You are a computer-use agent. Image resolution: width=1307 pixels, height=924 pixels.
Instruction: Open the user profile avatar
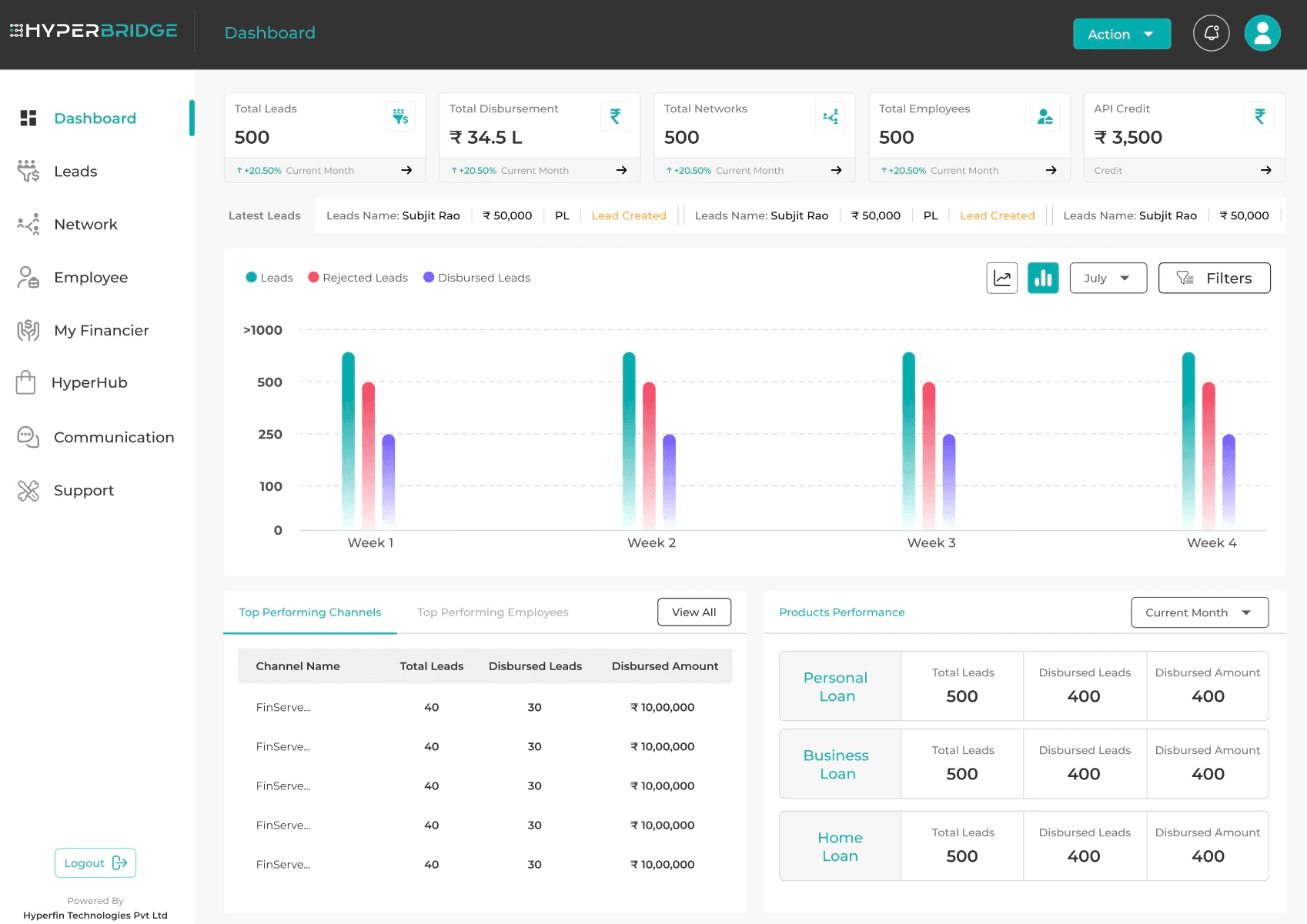1262,32
